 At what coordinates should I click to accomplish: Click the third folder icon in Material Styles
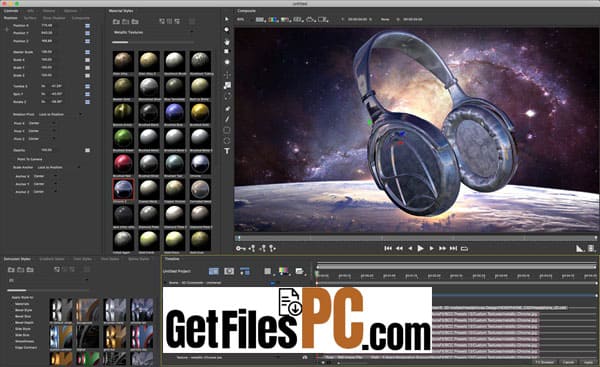135,21
